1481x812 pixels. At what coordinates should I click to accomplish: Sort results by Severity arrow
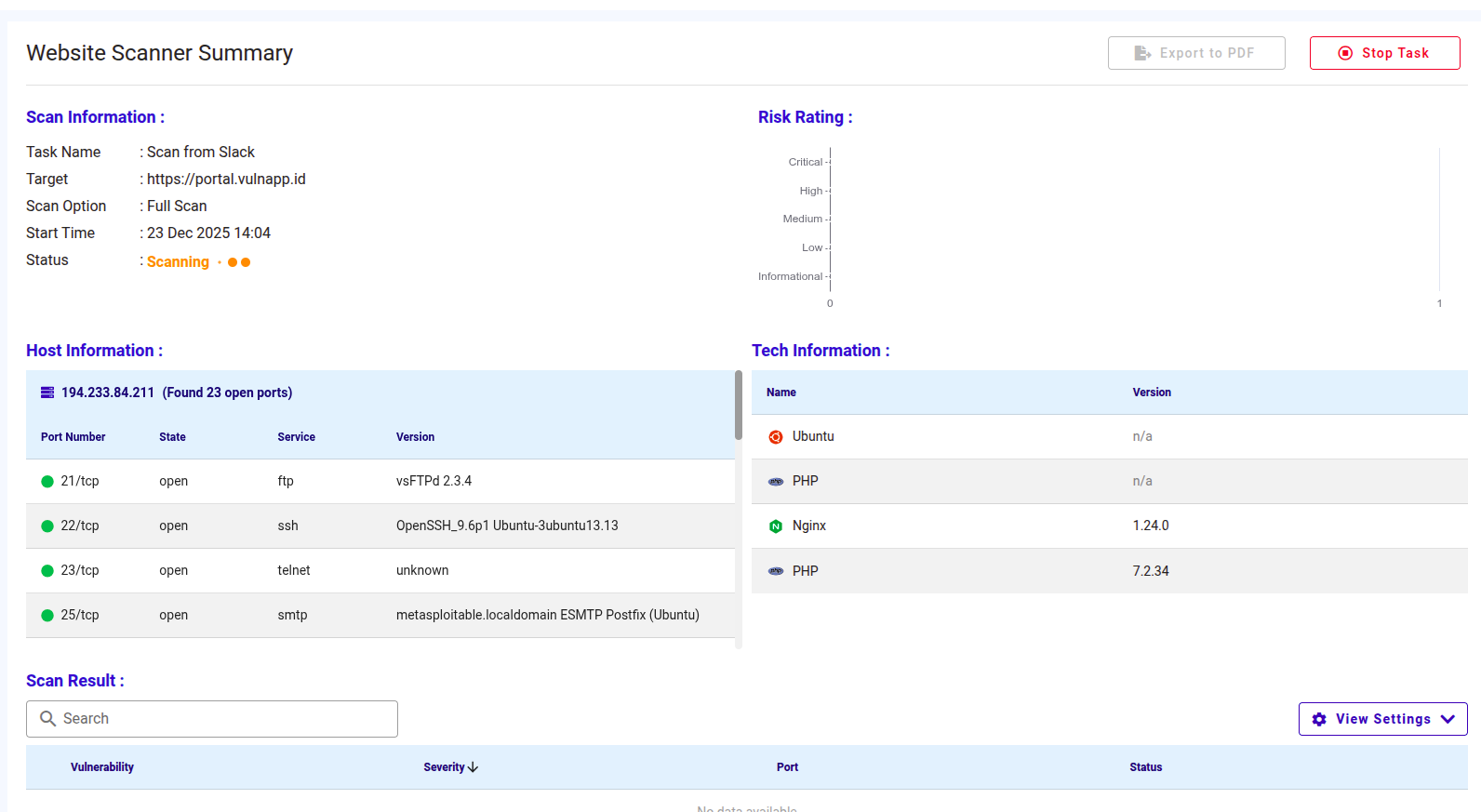click(x=474, y=767)
